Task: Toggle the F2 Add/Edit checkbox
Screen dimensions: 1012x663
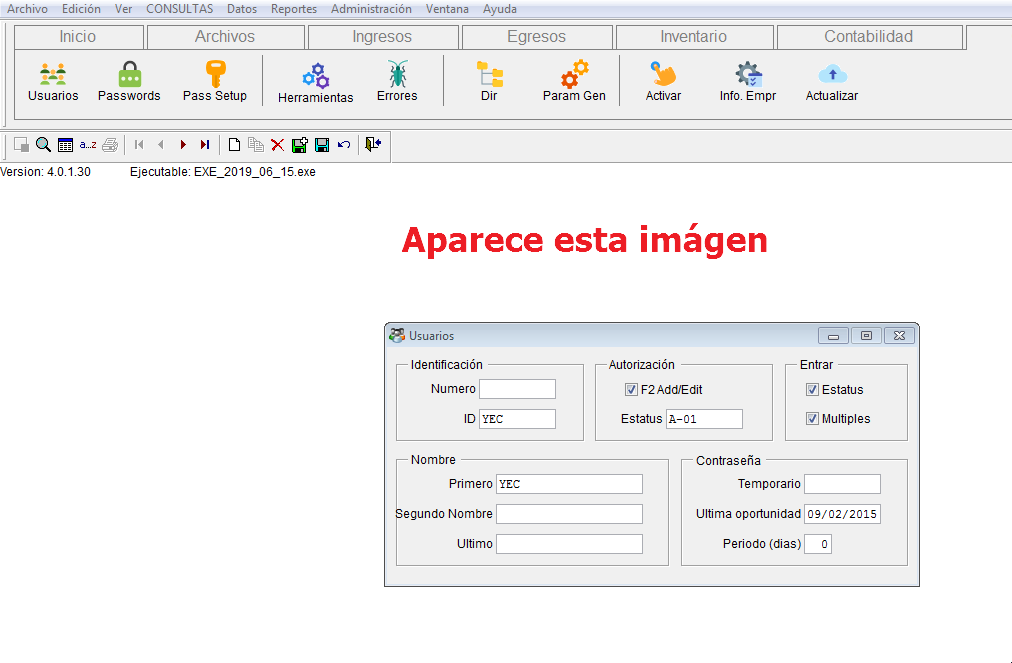Action: (631, 389)
